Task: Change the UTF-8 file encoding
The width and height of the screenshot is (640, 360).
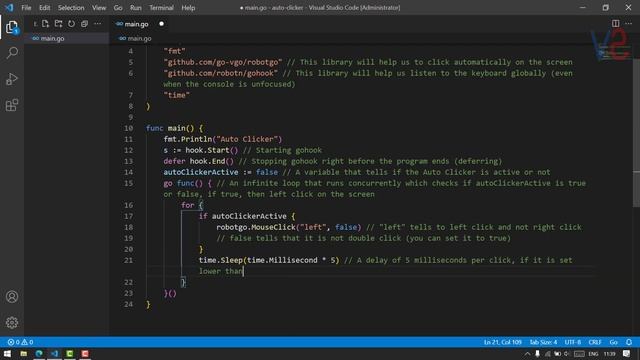Action: 573,342
